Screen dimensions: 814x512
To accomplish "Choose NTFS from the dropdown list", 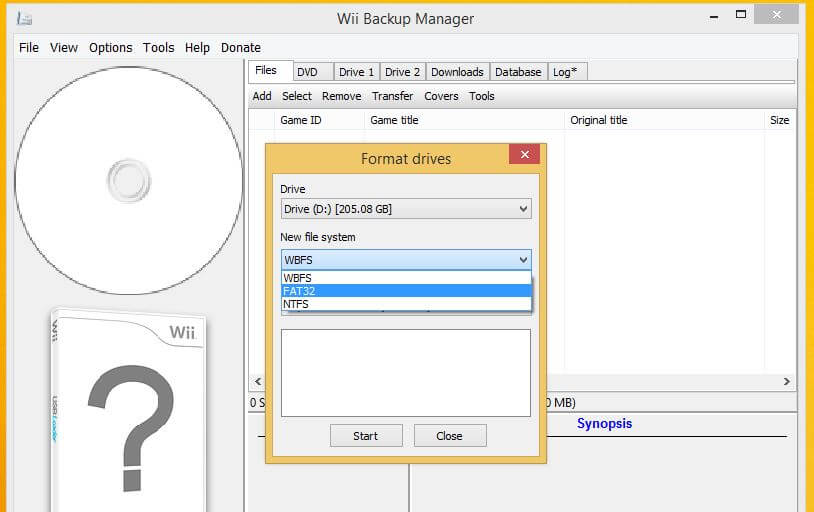I will (406, 304).
